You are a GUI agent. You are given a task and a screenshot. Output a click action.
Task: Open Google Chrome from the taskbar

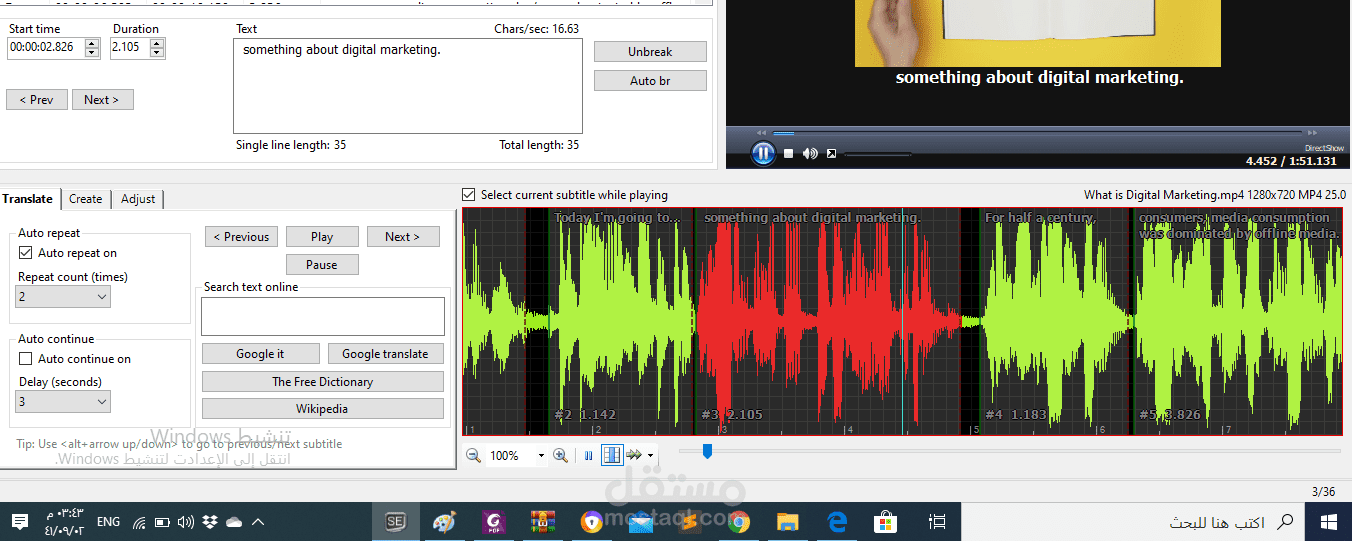[x=739, y=521]
